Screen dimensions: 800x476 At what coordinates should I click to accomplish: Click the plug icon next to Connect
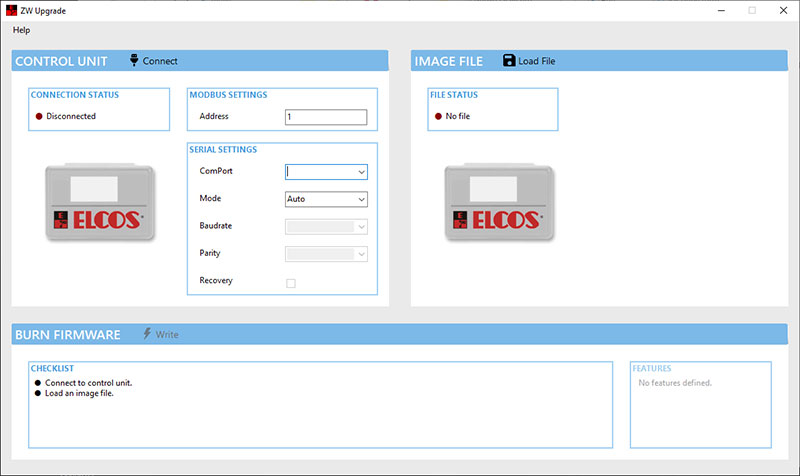tap(134, 61)
